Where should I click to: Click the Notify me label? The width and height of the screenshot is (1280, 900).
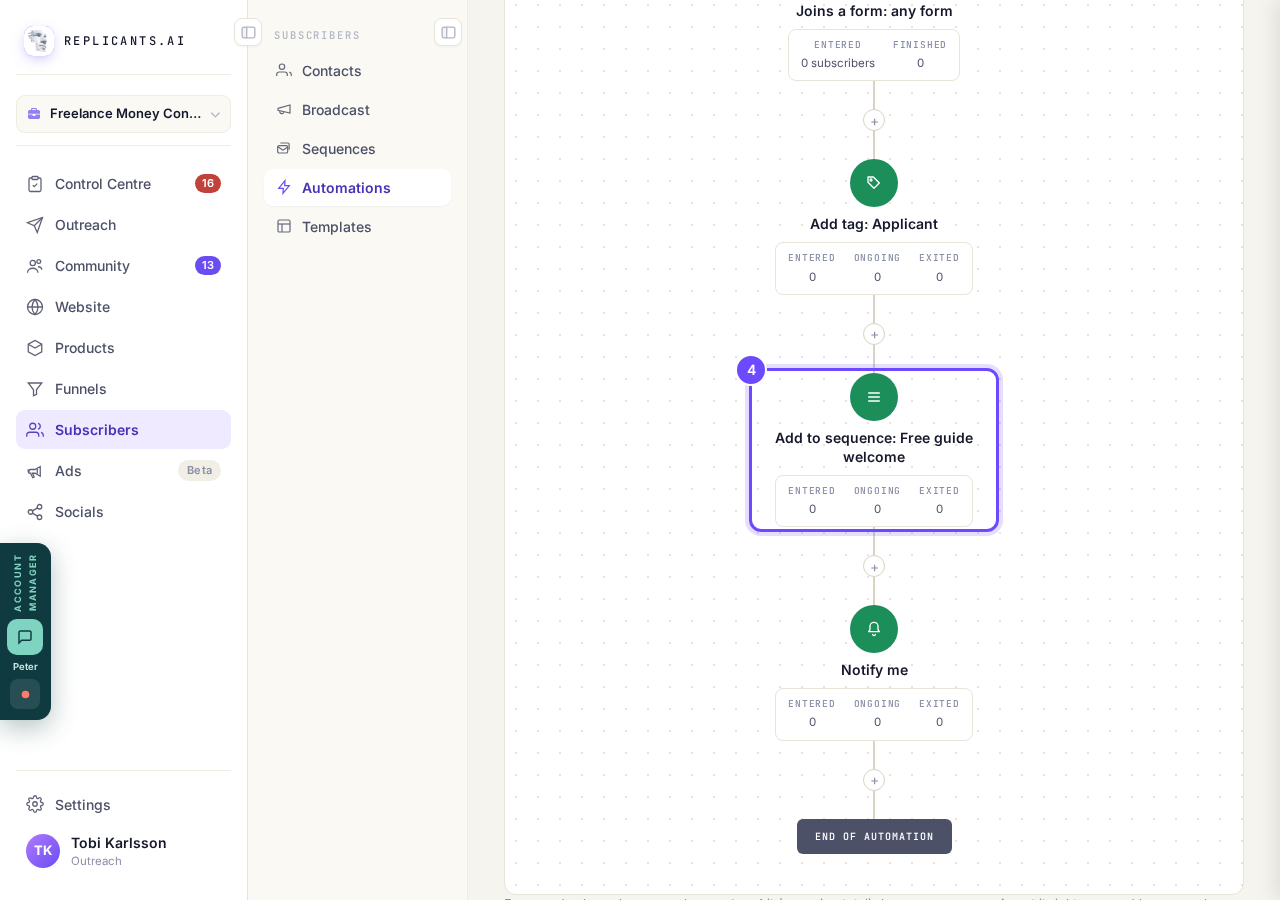pyautogui.click(x=874, y=670)
